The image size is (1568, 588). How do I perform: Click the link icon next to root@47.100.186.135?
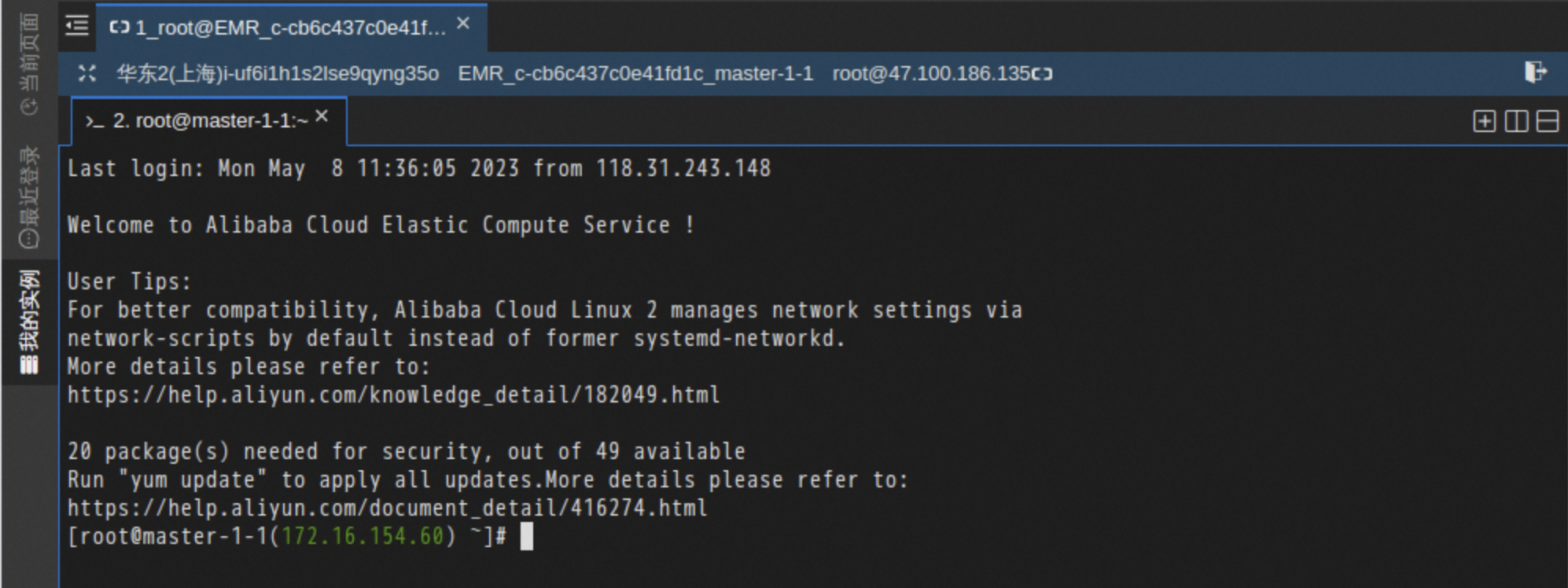[x=1043, y=74]
